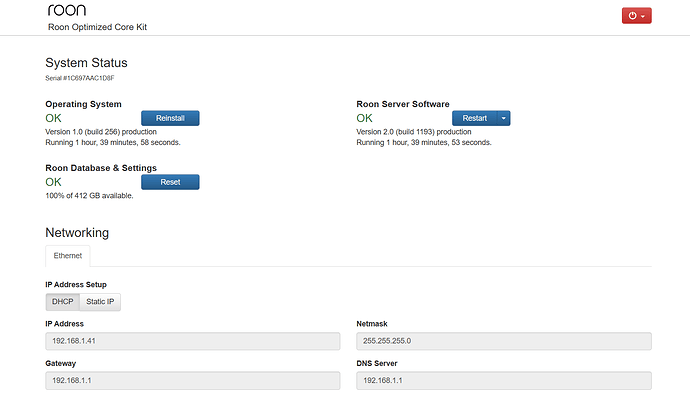This screenshot has width=690, height=409.
Task: Click Roon Server Software OK status
Action: coord(364,118)
